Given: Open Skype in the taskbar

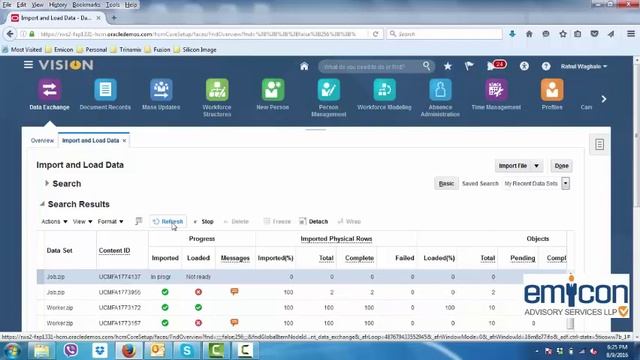Looking at the screenshot, I should 187,351.
